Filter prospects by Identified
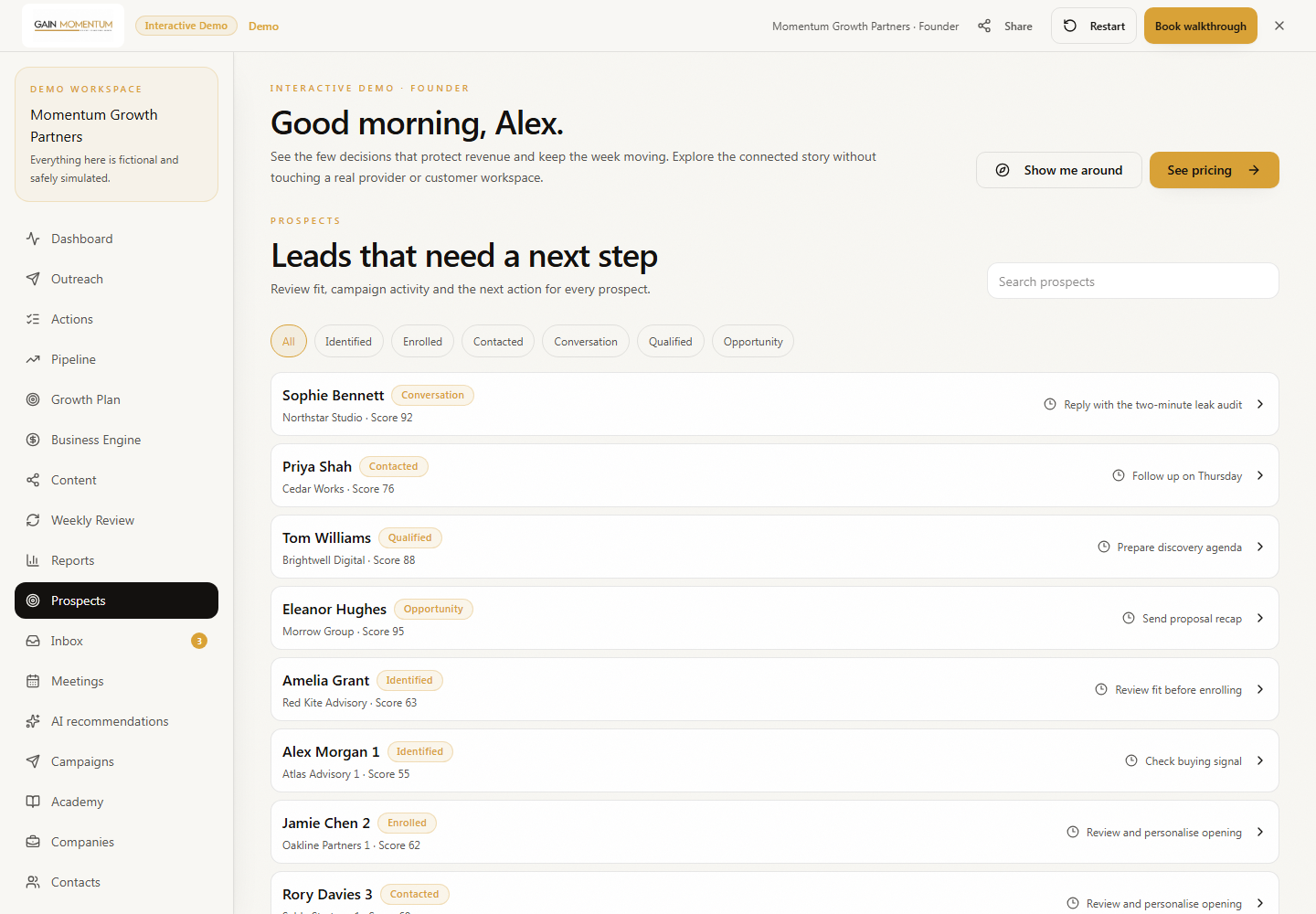Viewport: 1316px width, 914px height. (x=348, y=341)
